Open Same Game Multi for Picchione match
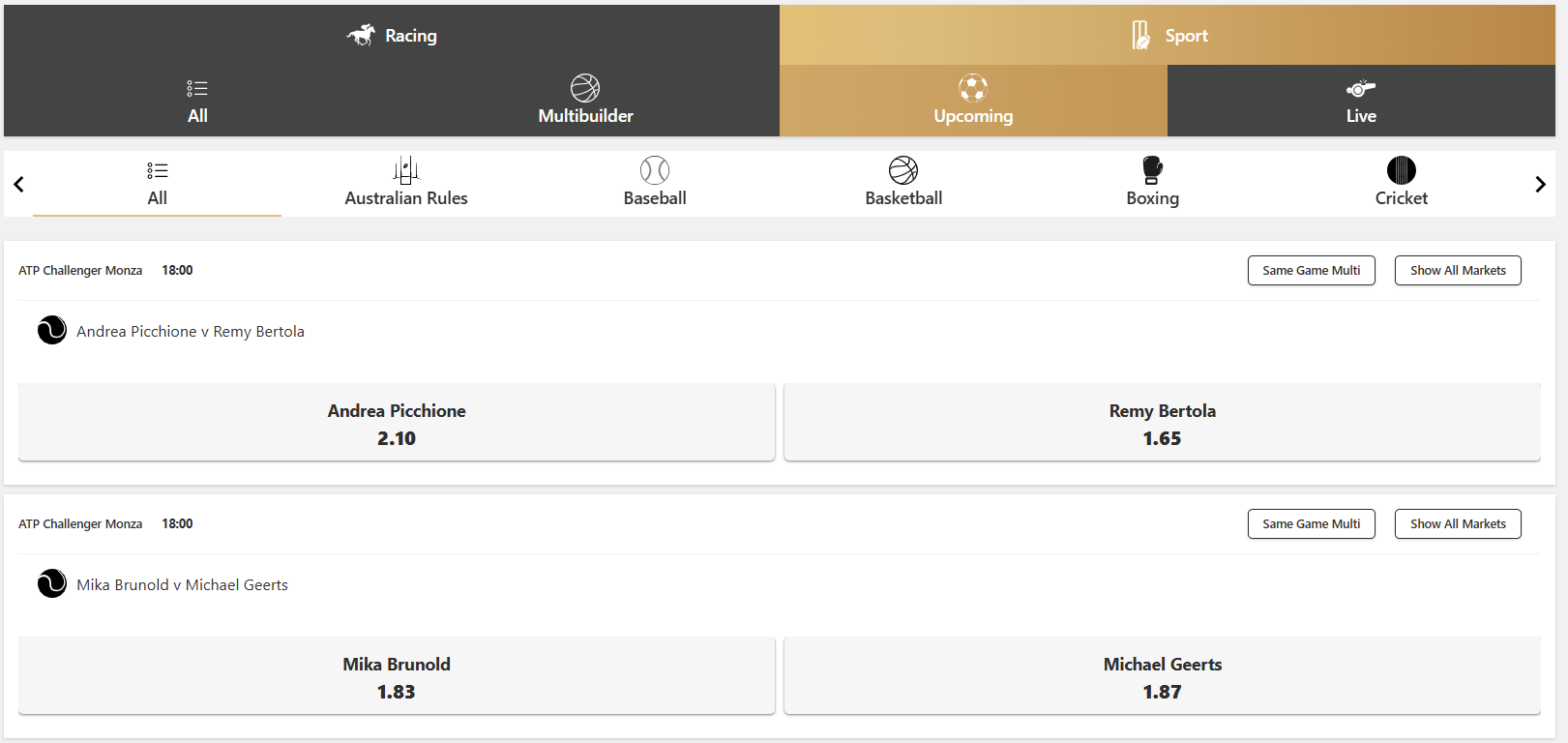Viewport: 1568px width, 743px height. point(1312,271)
